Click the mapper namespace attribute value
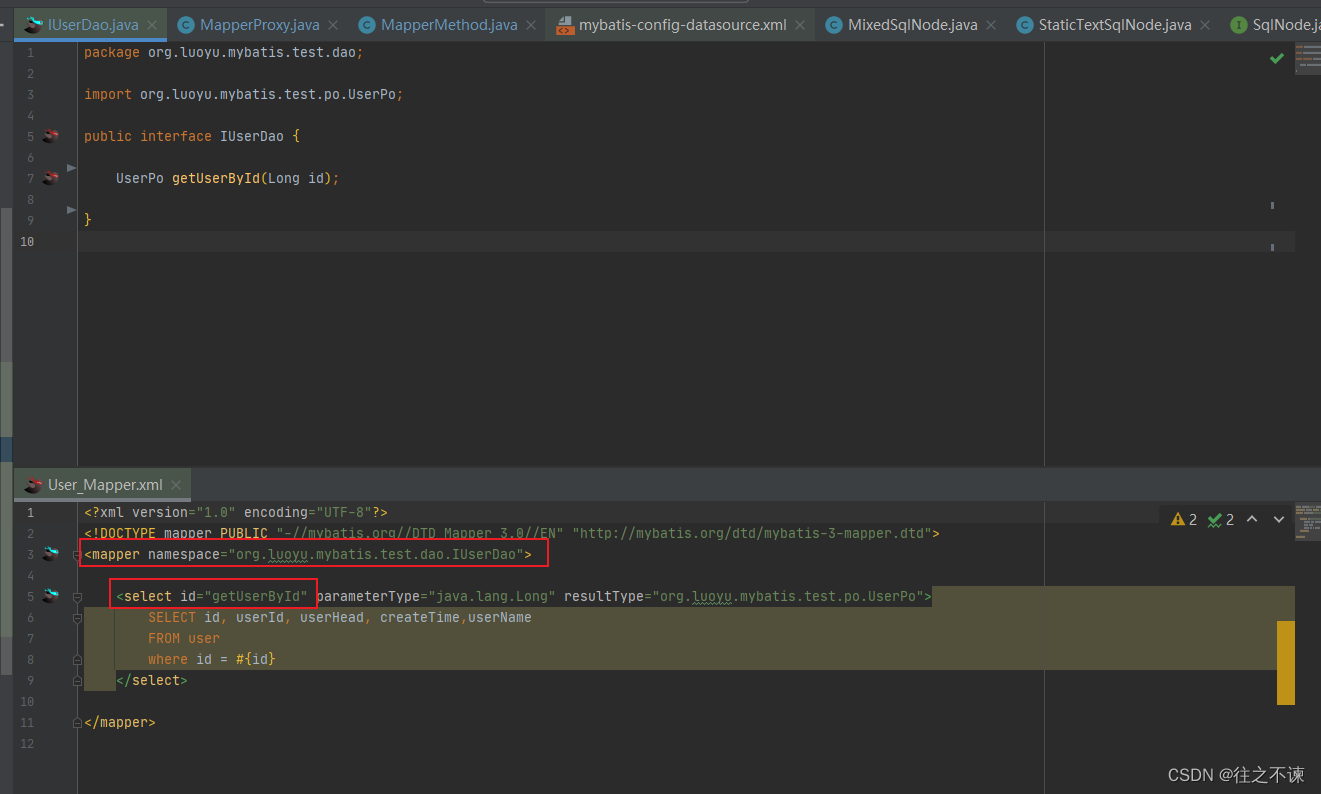The height and width of the screenshot is (794, 1321). point(376,554)
